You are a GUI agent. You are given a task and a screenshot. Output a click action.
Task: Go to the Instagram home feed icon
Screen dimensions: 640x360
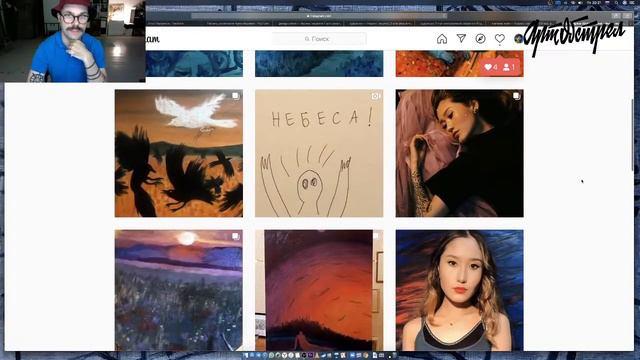pos(442,39)
